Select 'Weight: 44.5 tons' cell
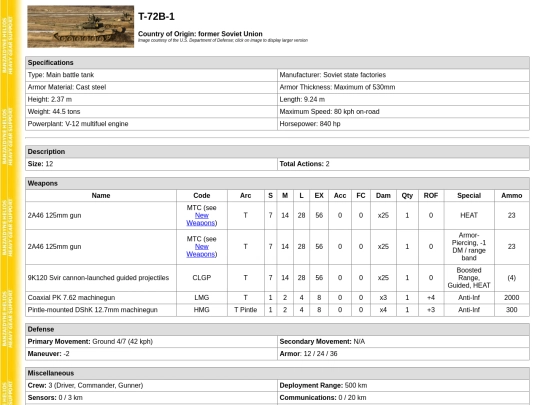Image resolution: width=540 pixels, height=405 pixels. point(151,112)
